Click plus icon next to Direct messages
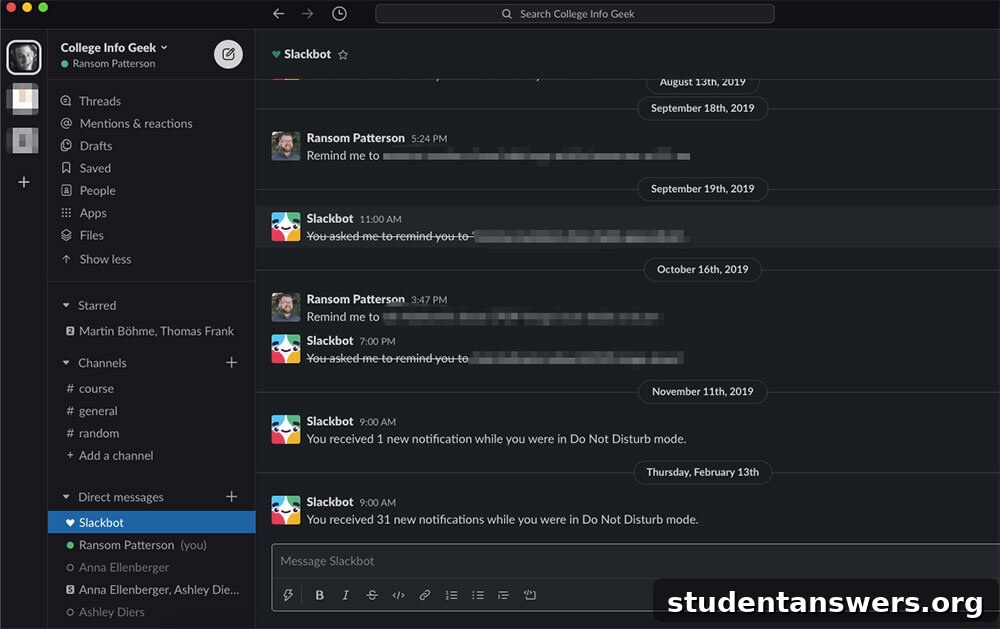Viewport: 1000px width, 629px height. click(x=232, y=496)
